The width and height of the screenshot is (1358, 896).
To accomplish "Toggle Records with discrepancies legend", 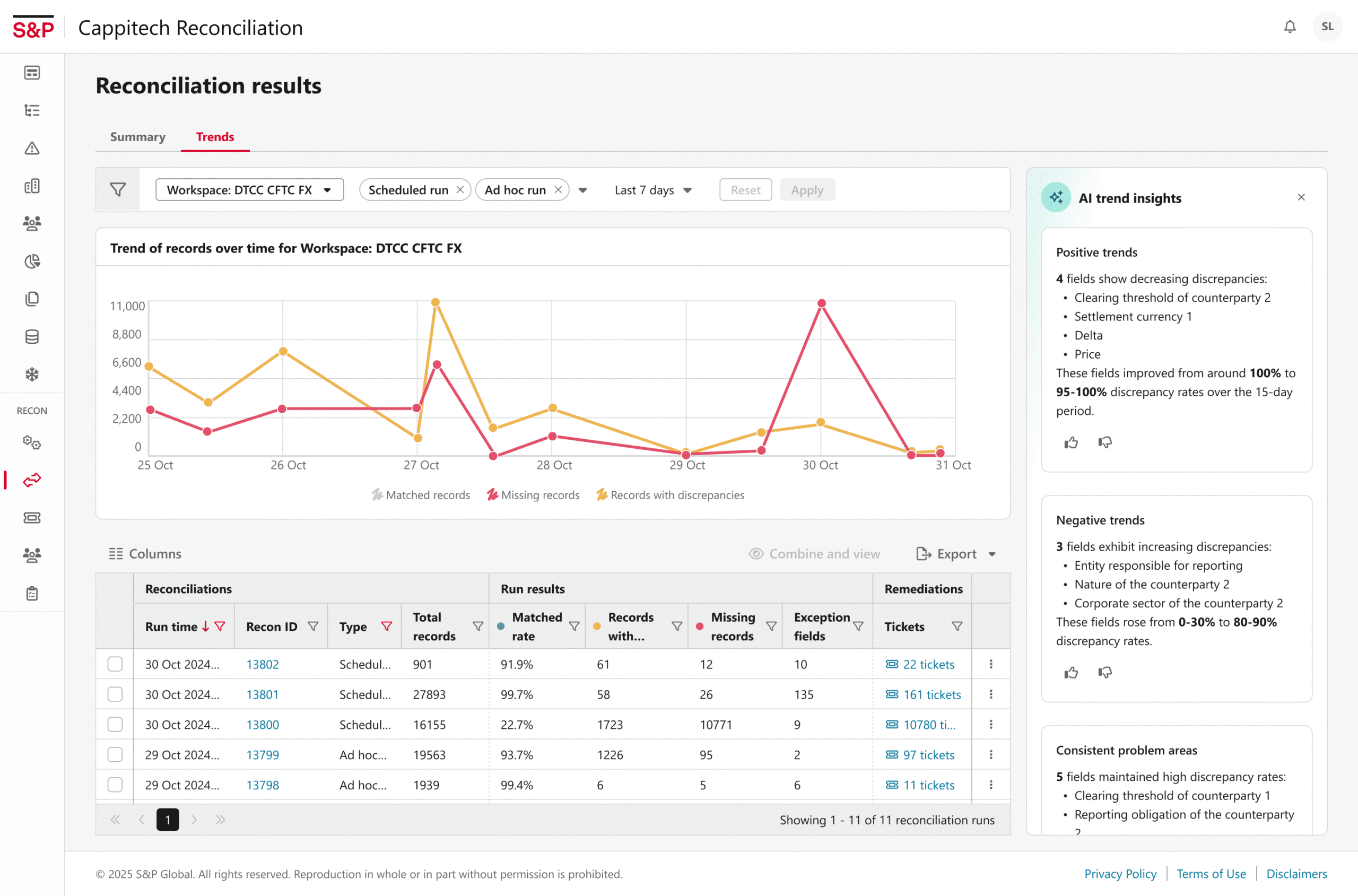I will pyautogui.click(x=670, y=495).
